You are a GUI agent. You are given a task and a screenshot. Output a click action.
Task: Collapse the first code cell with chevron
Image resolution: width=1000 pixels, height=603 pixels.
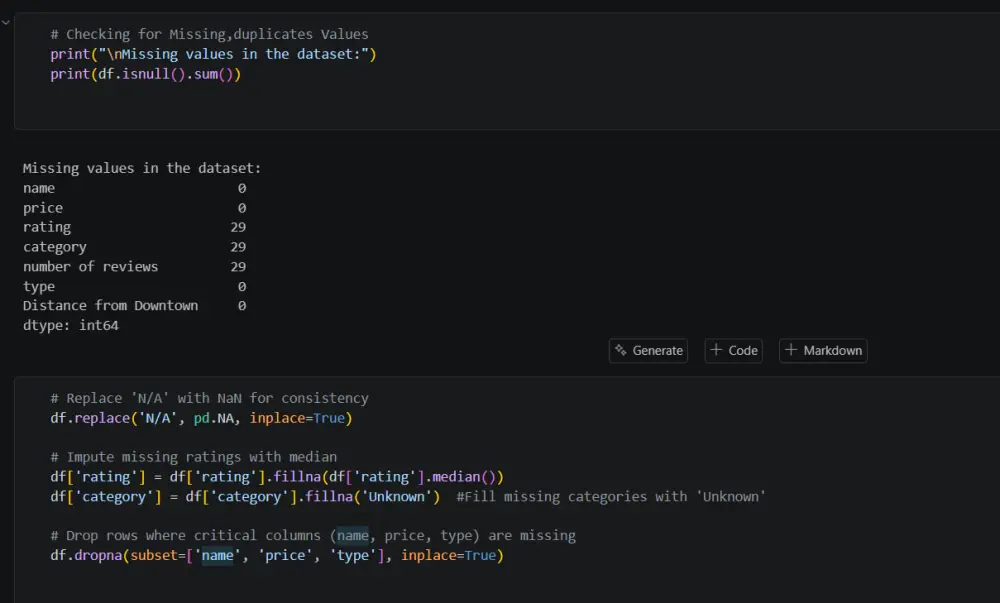pyautogui.click(x=5, y=21)
